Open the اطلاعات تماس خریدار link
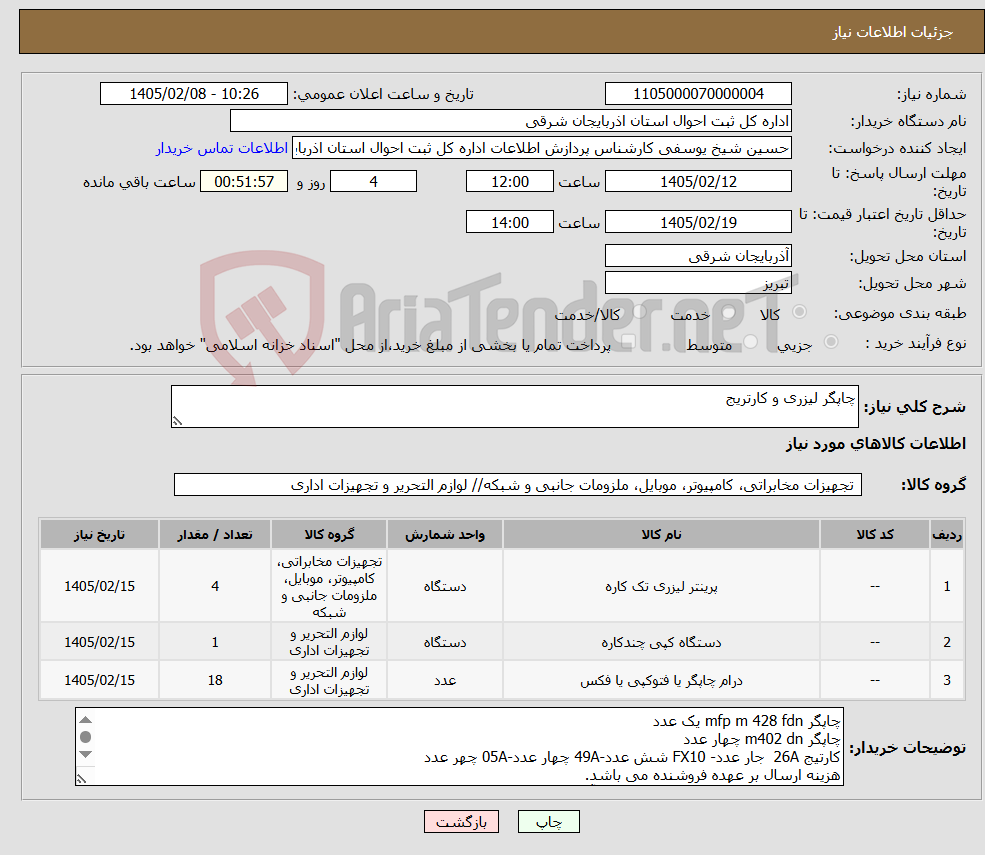Screen dimensions: 985x855 (222, 148)
